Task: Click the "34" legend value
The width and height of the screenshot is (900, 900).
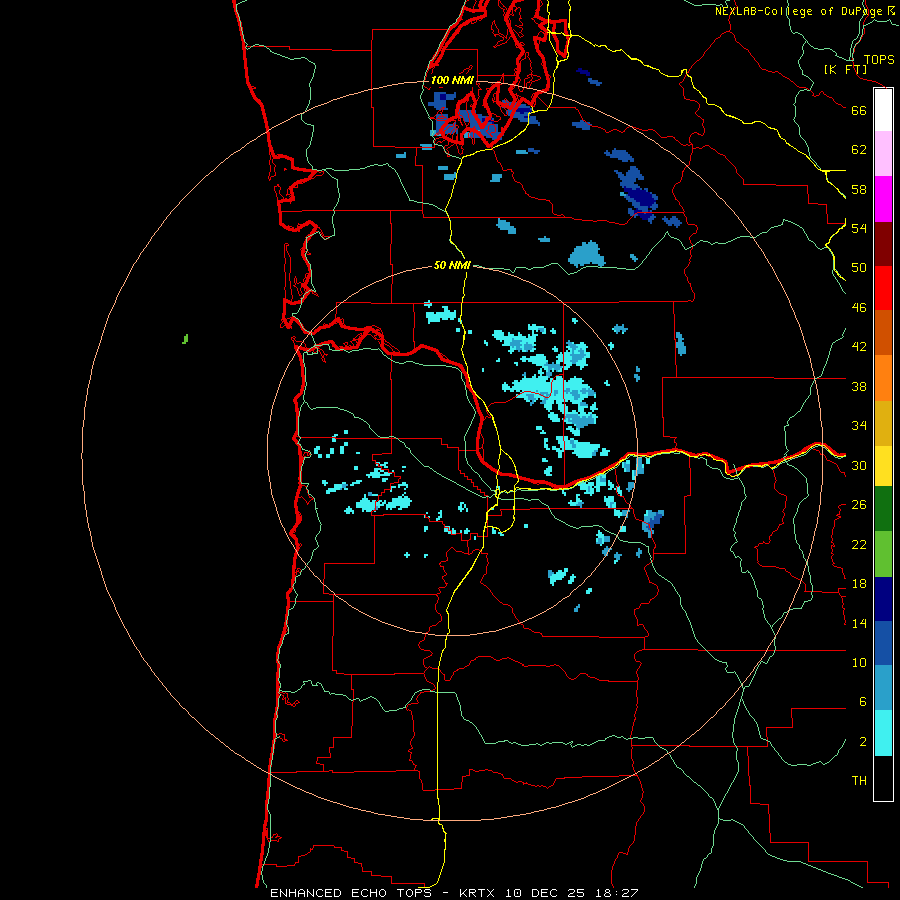Action: click(859, 426)
